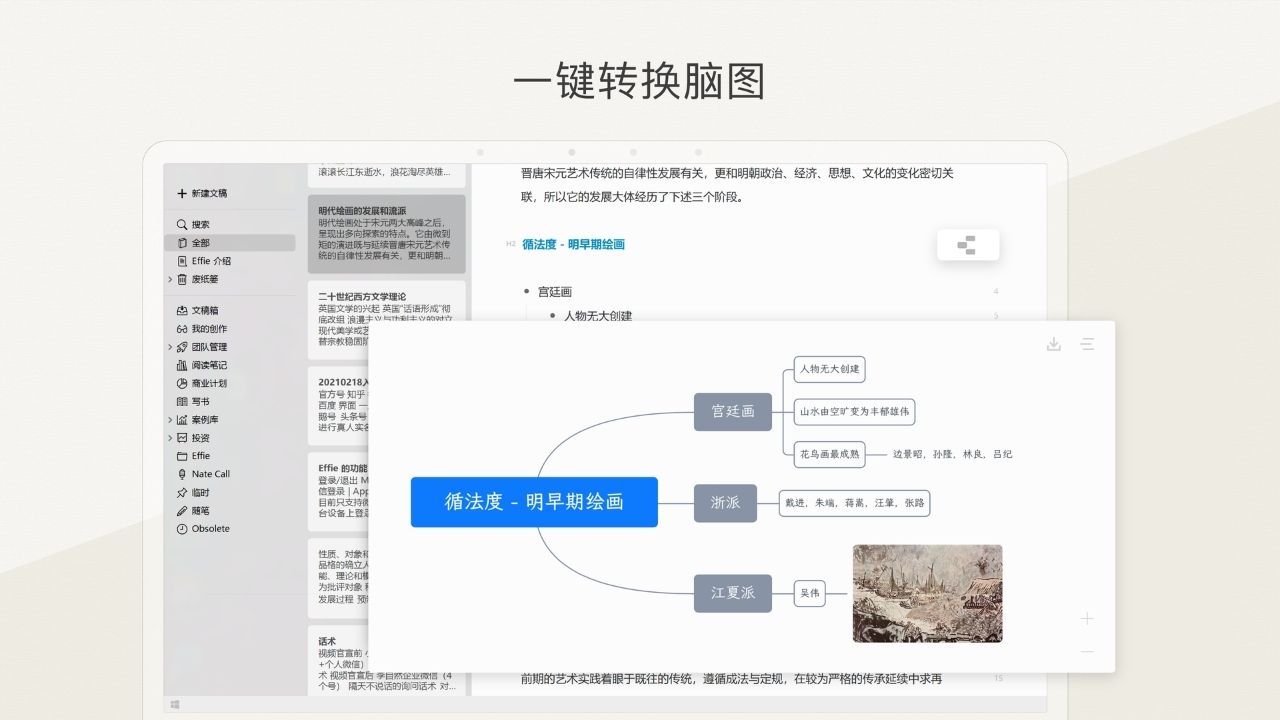Download the mind map using the export icon

[1053, 344]
